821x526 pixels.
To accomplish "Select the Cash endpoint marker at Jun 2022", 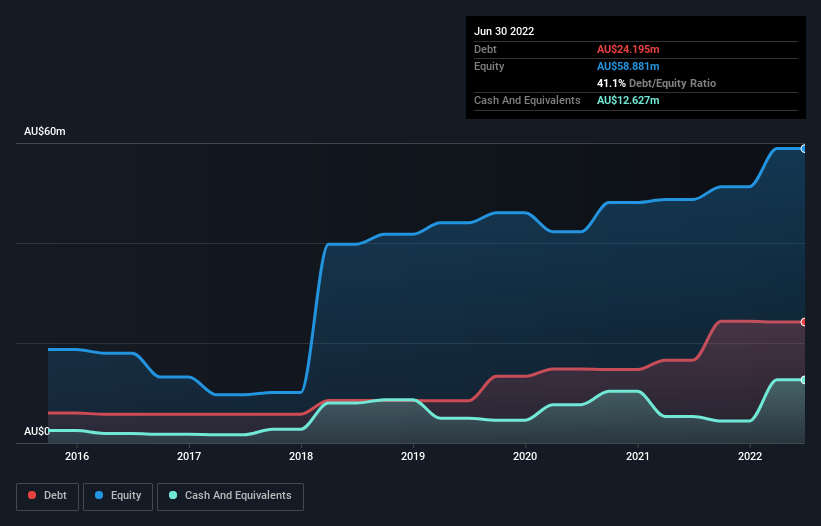I will coord(804,379).
